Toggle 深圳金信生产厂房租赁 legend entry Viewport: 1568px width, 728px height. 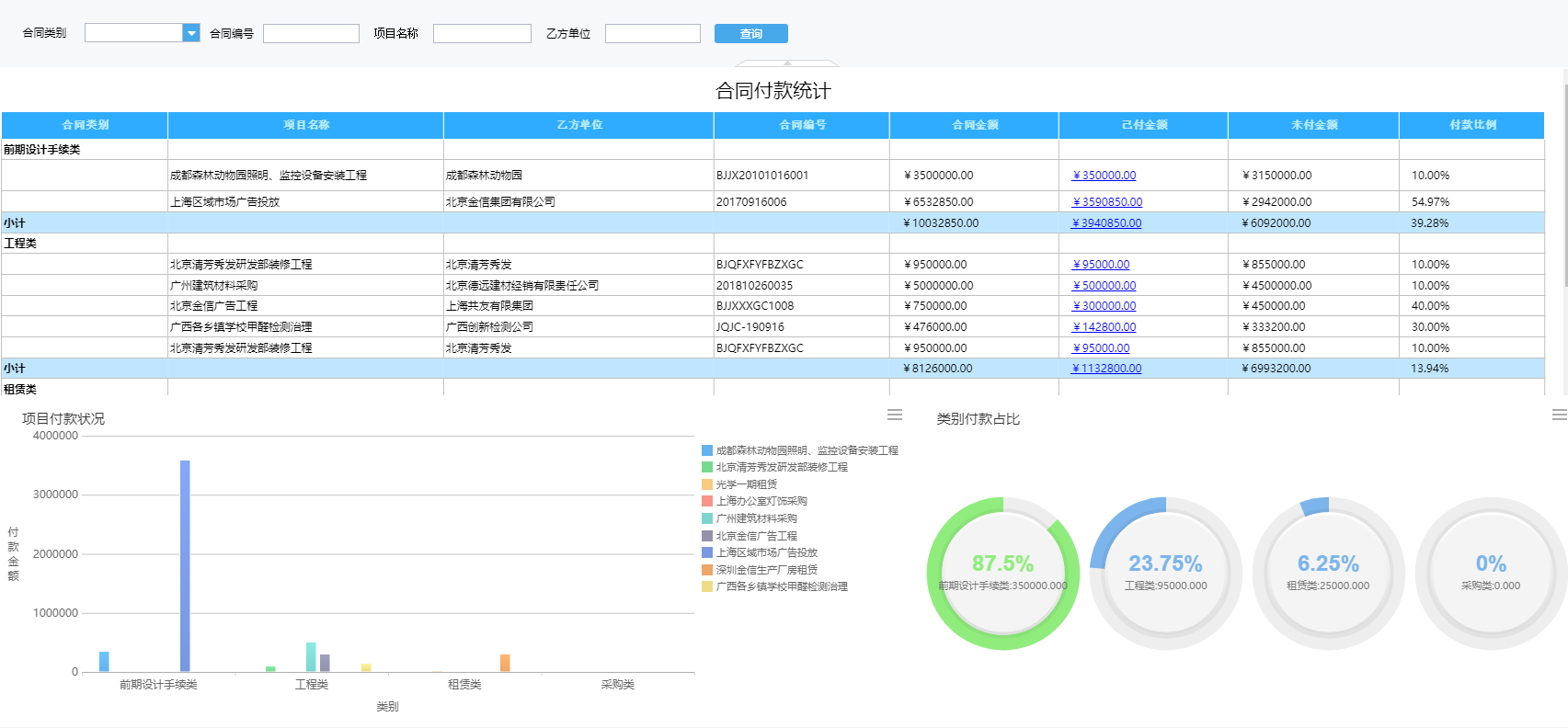pyautogui.click(x=766, y=570)
